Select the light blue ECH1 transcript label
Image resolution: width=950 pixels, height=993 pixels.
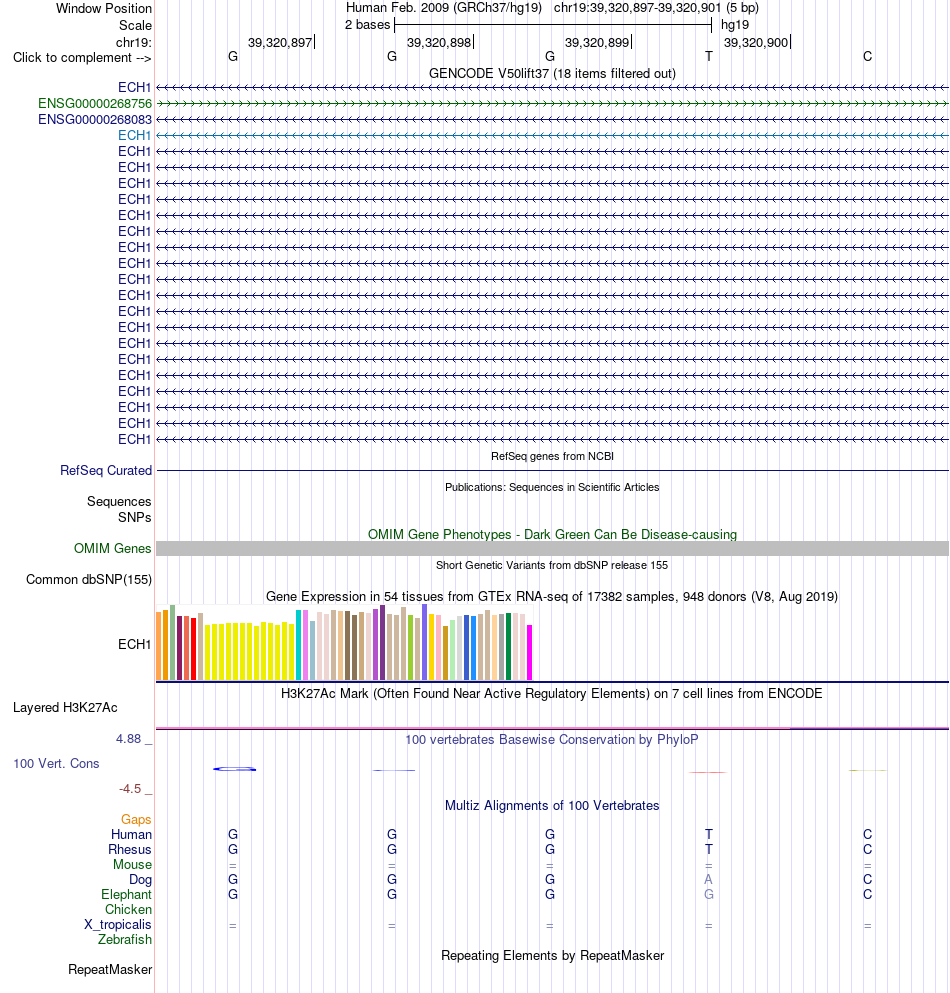(x=134, y=135)
